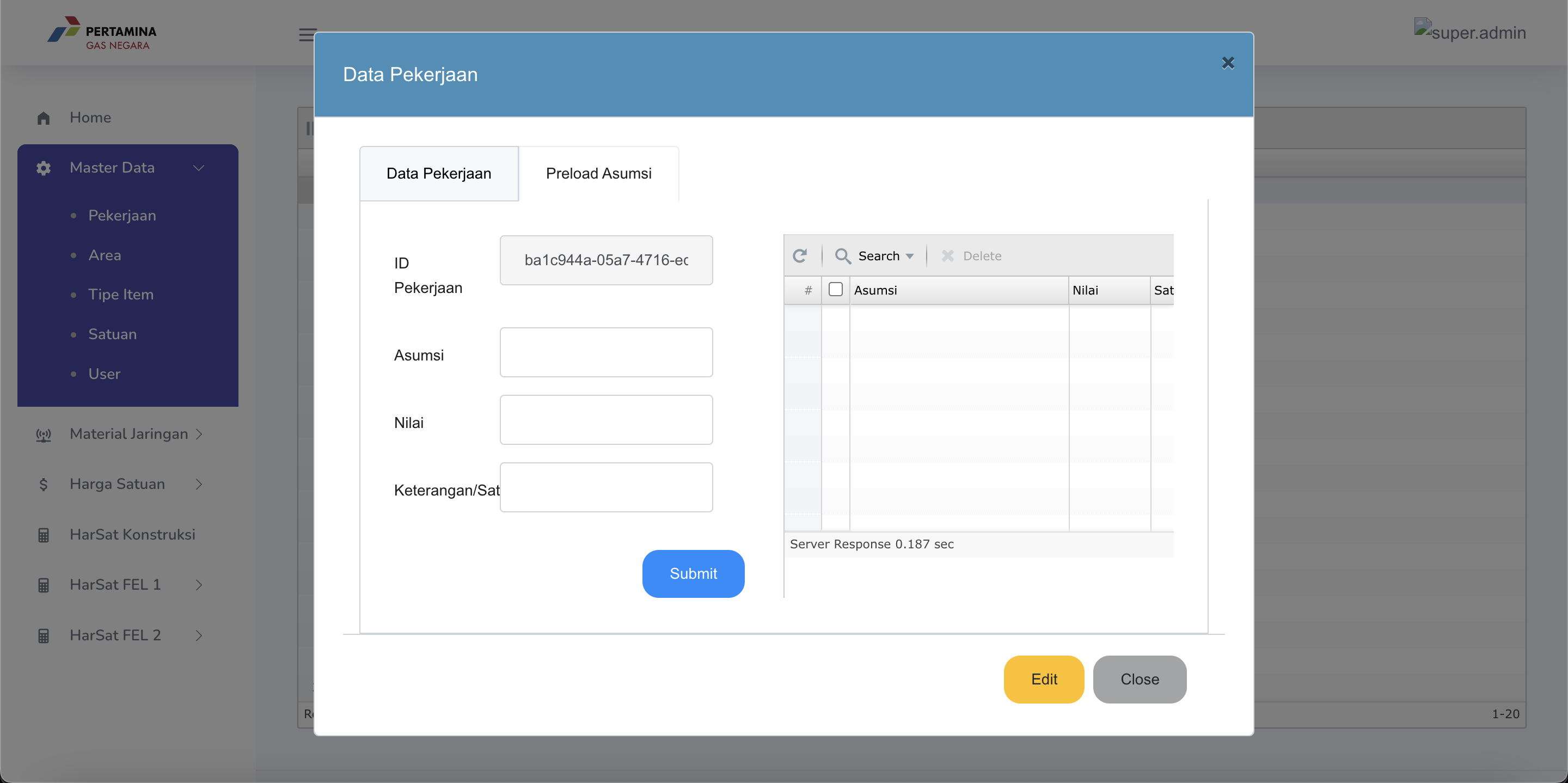Click the gray Close button

1140,680
